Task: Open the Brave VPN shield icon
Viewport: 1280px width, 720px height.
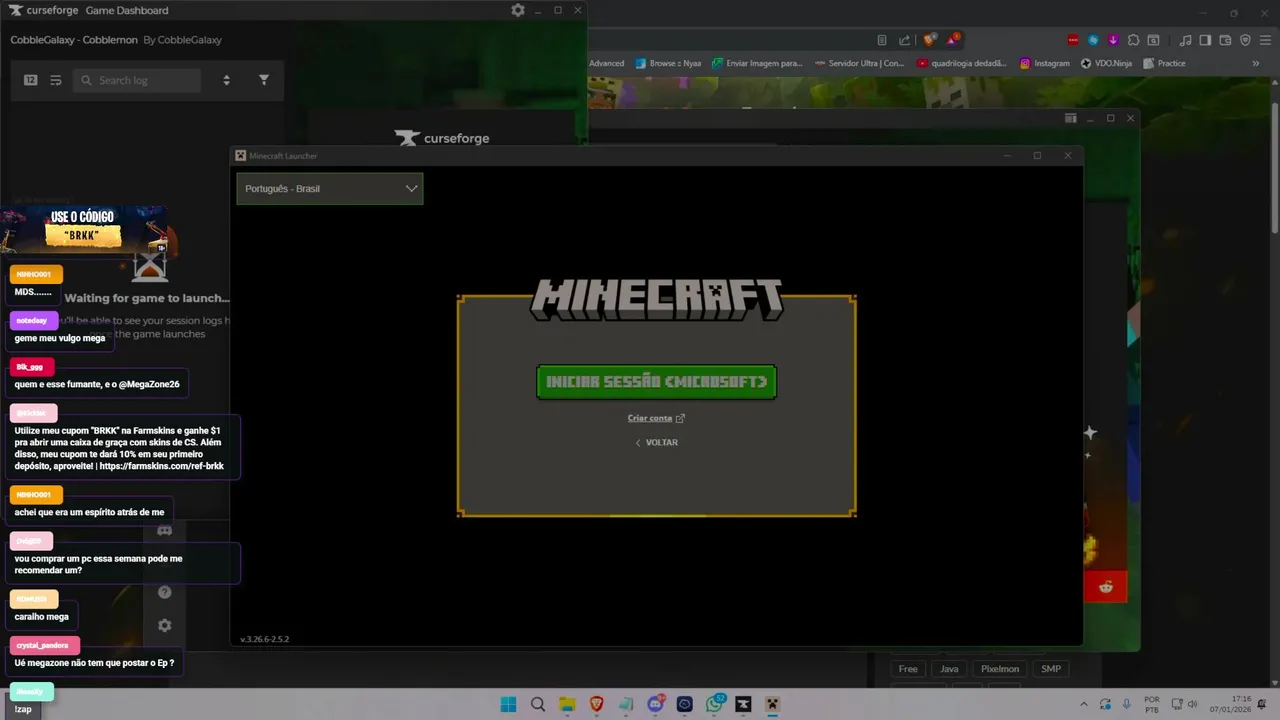Action: (1245, 40)
